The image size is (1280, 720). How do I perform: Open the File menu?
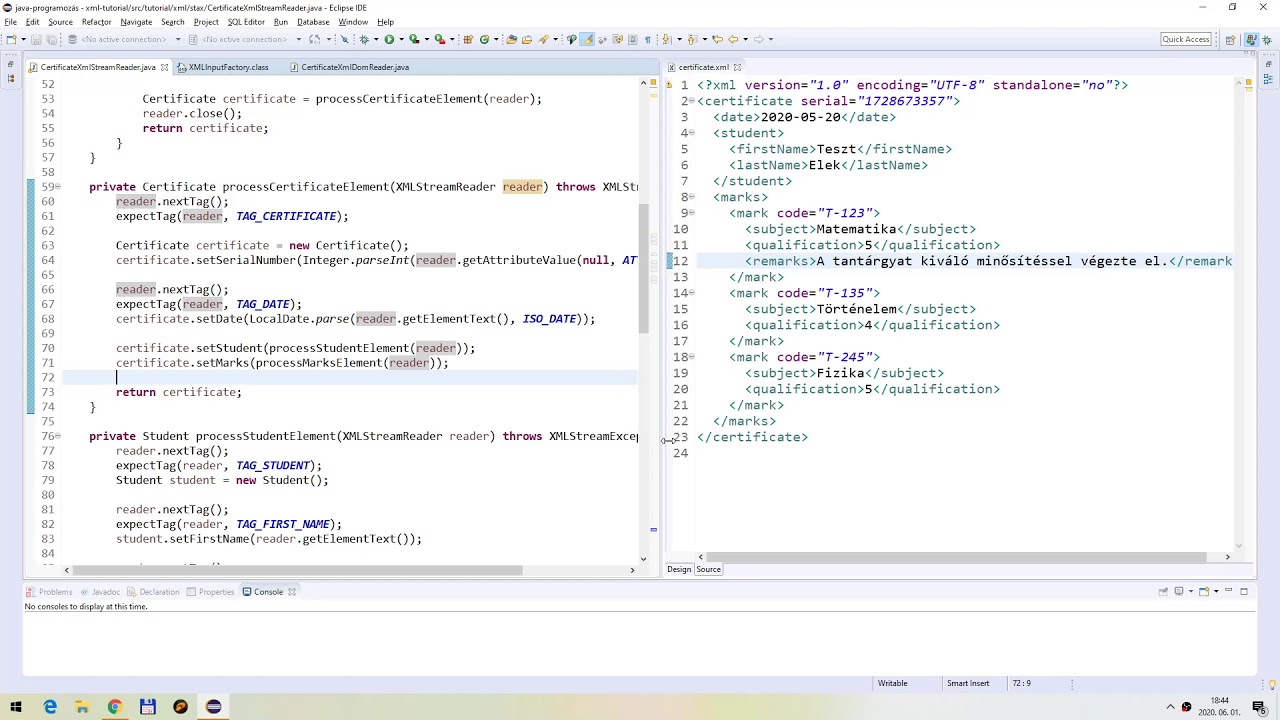[10, 22]
